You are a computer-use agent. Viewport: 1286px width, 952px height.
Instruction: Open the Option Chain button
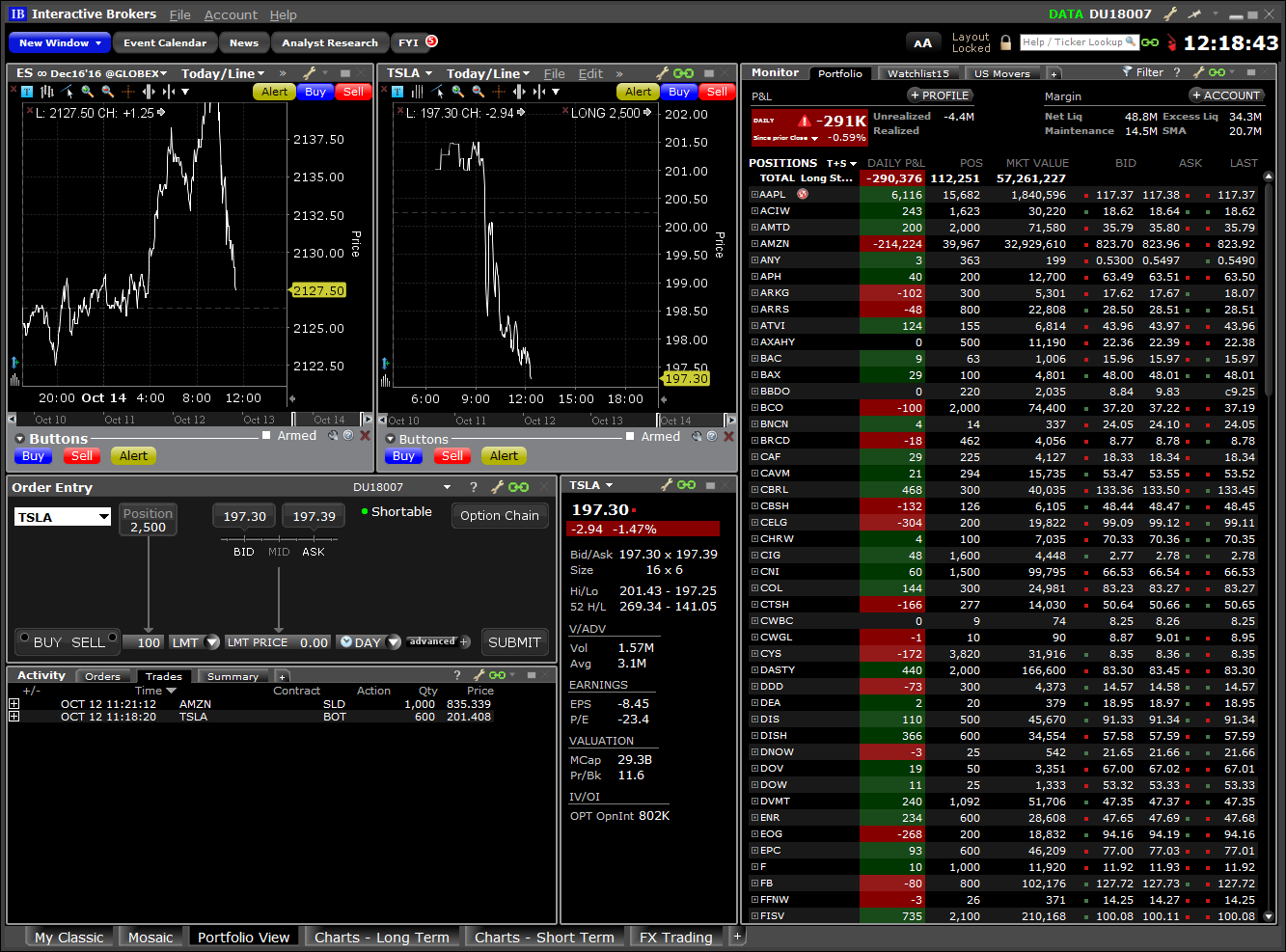[x=499, y=516]
